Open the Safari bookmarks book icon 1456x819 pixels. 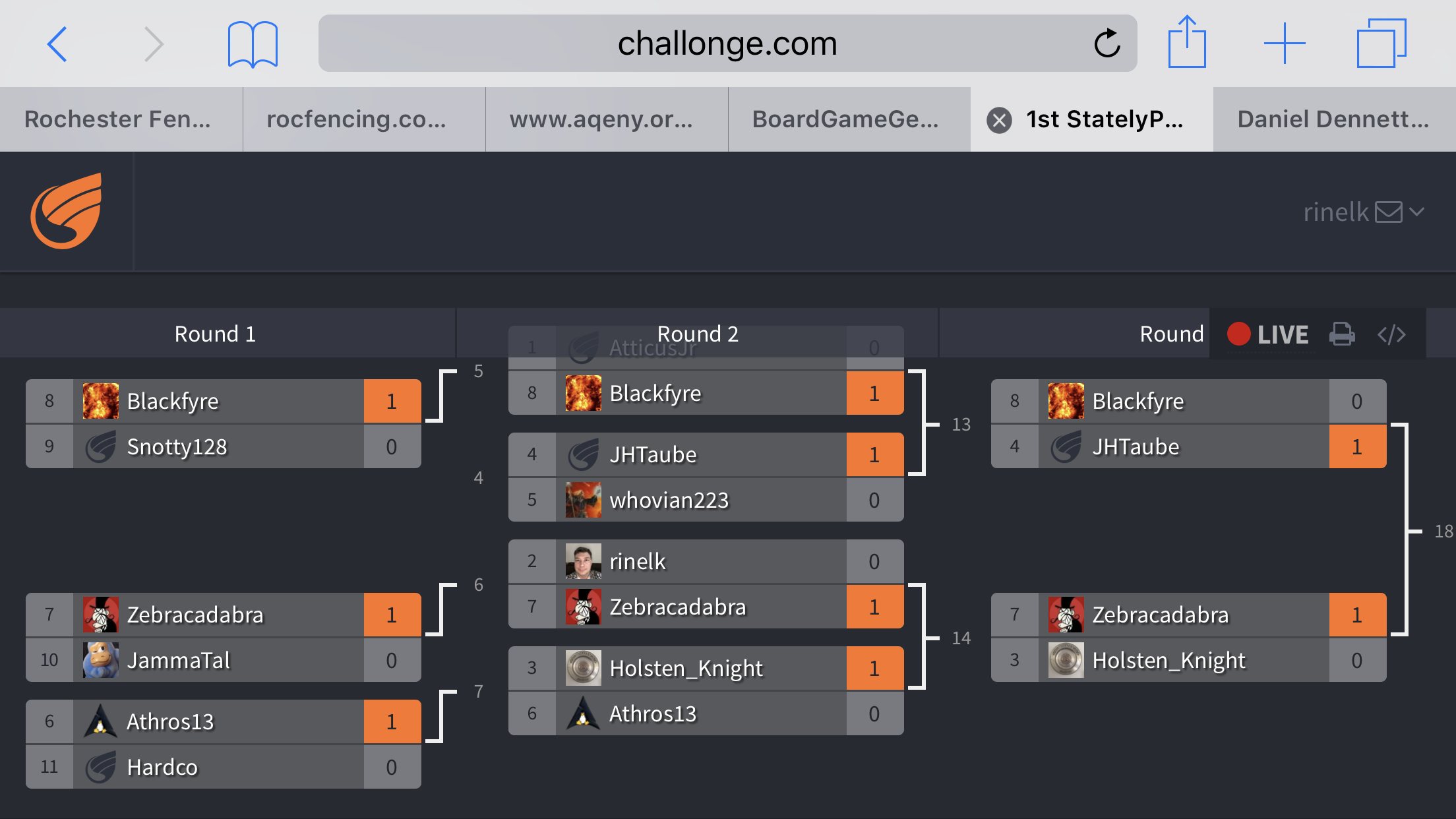pos(253,44)
